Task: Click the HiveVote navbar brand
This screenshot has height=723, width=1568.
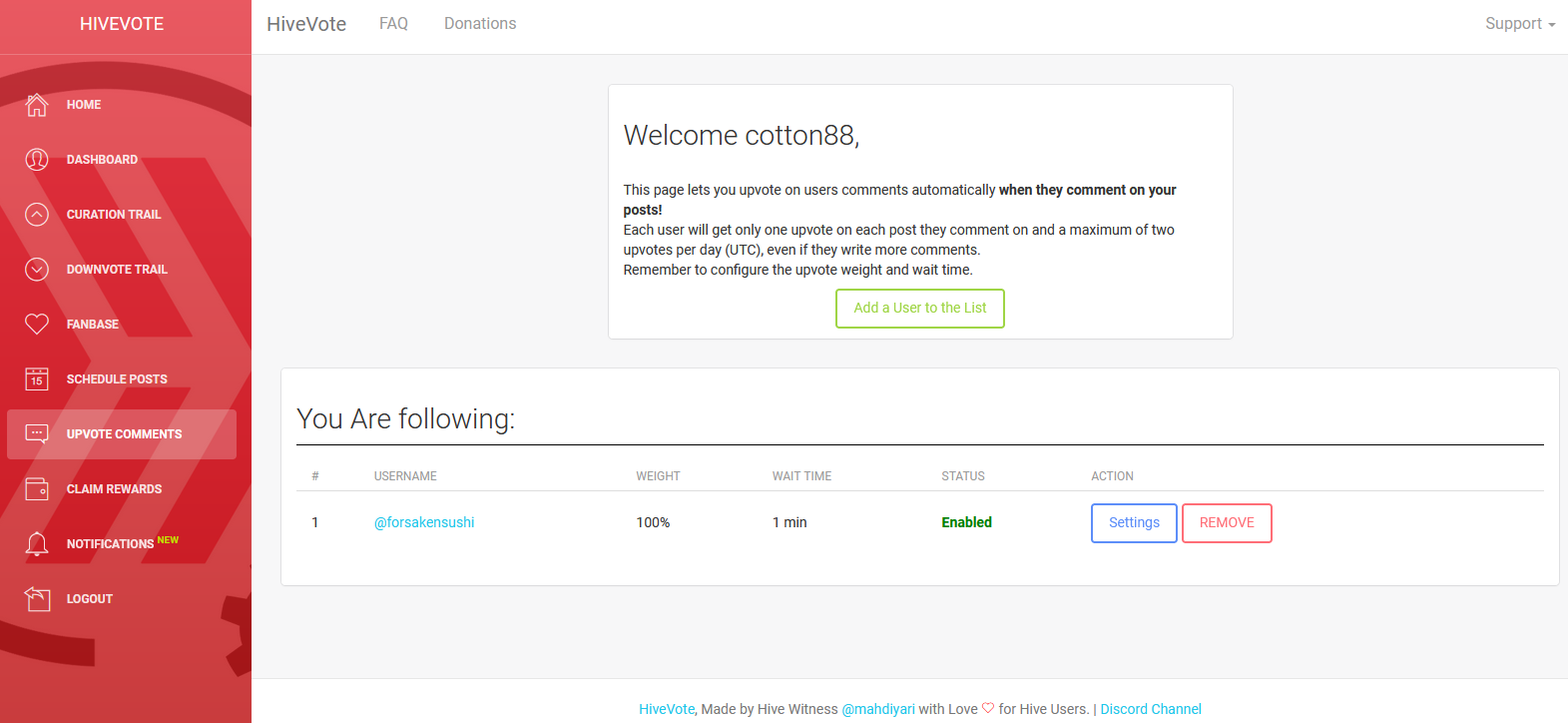Action: pos(306,24)
